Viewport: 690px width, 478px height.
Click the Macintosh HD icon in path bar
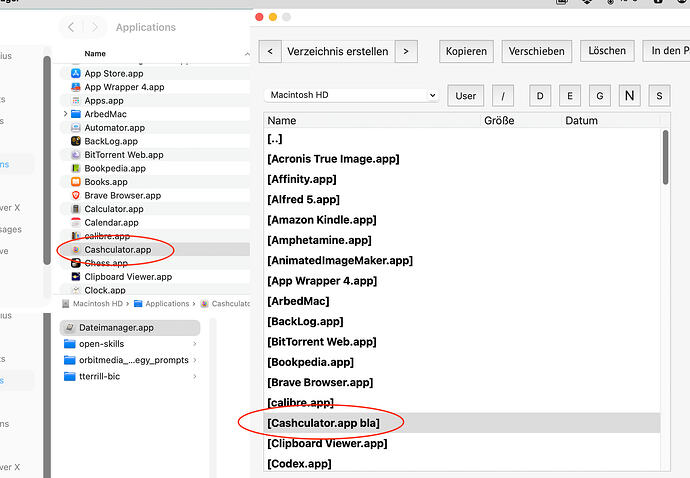coord(66,304)
